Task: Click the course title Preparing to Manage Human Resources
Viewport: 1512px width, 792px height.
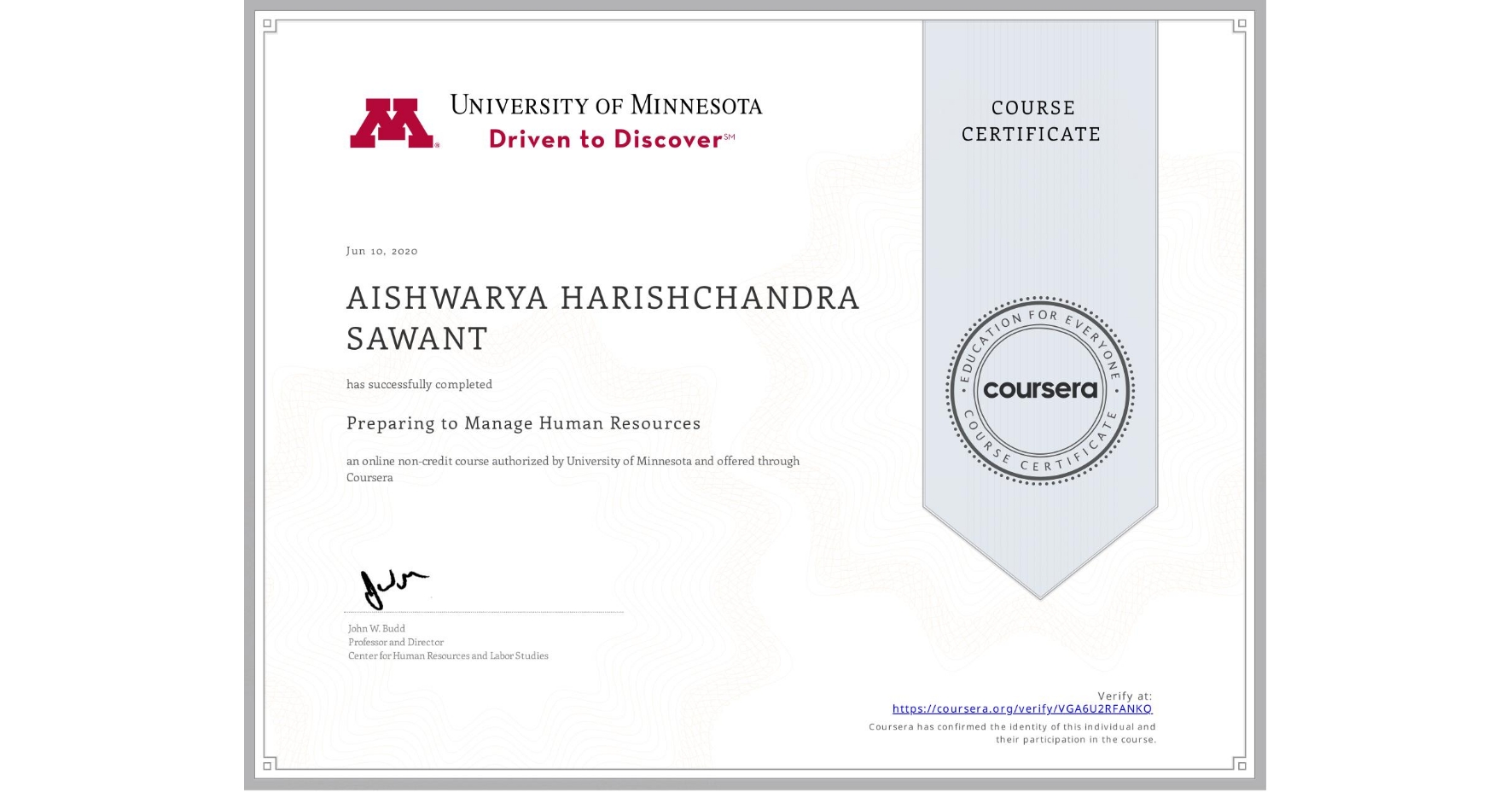Action: coord(523,423)
